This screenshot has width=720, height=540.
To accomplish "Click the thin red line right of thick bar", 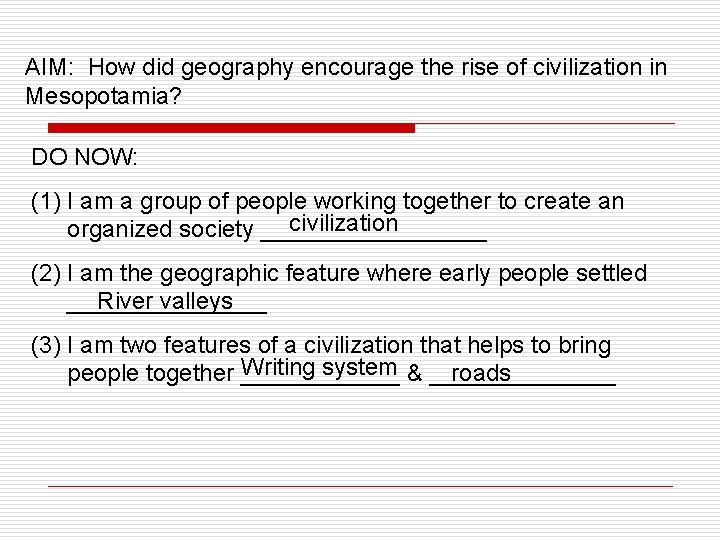I will pos(545,124).
